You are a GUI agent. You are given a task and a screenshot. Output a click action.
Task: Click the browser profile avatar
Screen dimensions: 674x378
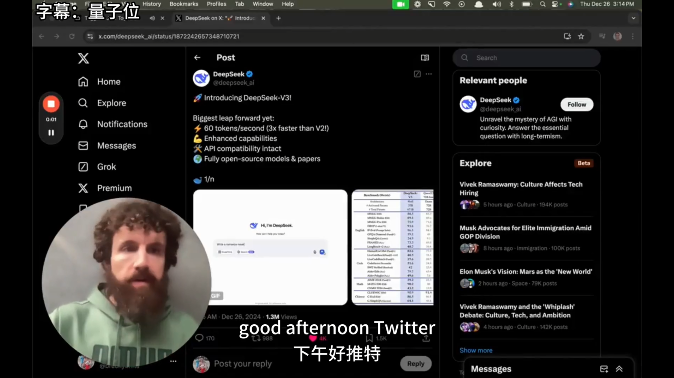tap(617, 37)
